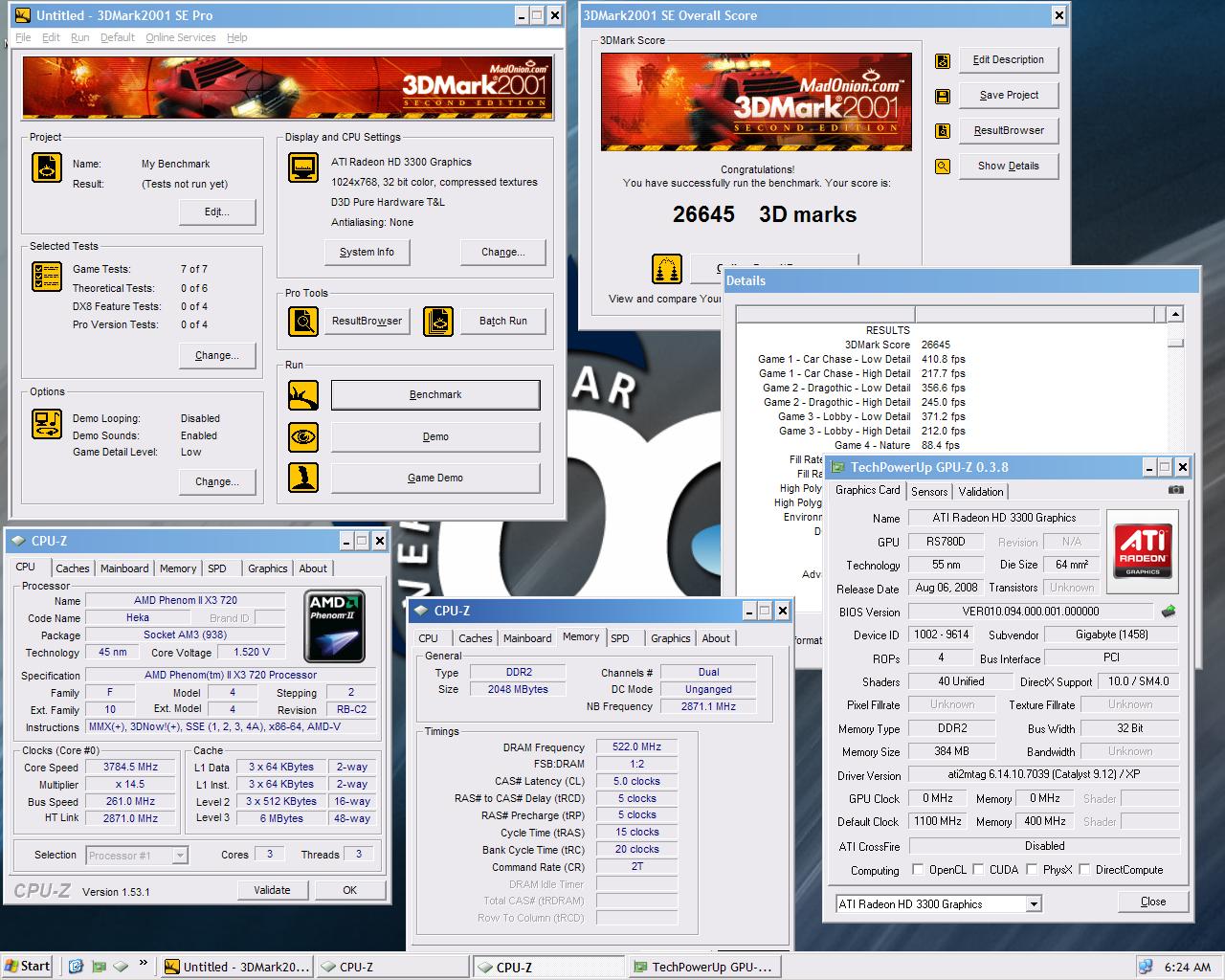The height and width of the screenshot is (980, 1225).
Task: Toggle the OpenCL checkbox in GPU-Z
Action: [x=918, y=870]
